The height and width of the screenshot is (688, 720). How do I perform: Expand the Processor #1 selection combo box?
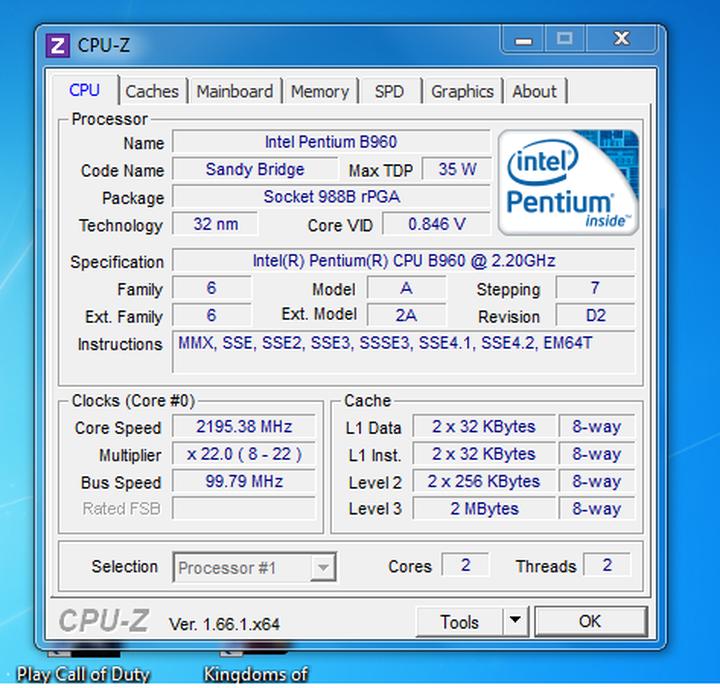pyautogui.click(x=254, y=567)
